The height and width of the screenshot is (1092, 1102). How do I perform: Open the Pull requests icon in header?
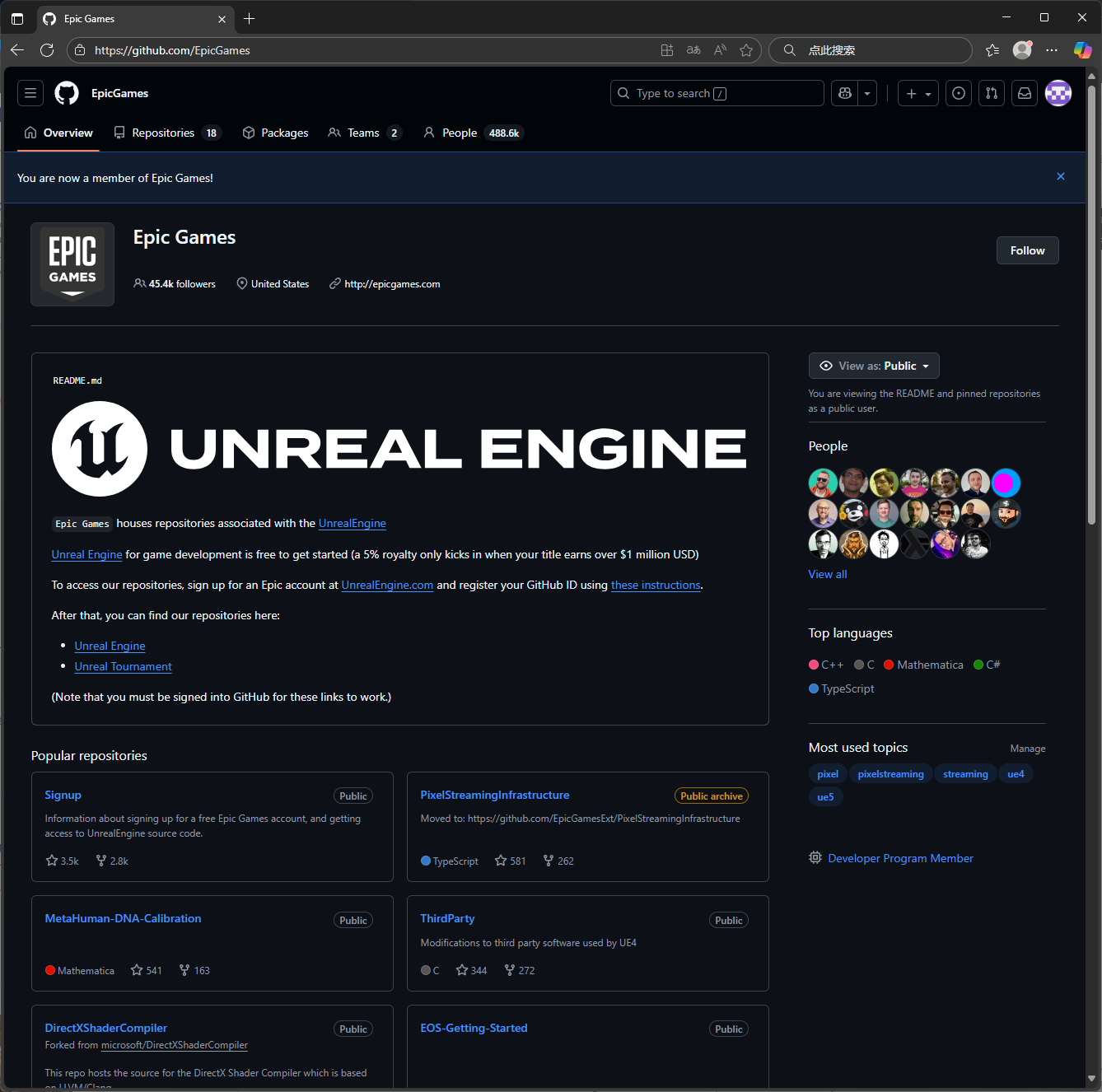[992, 93]
